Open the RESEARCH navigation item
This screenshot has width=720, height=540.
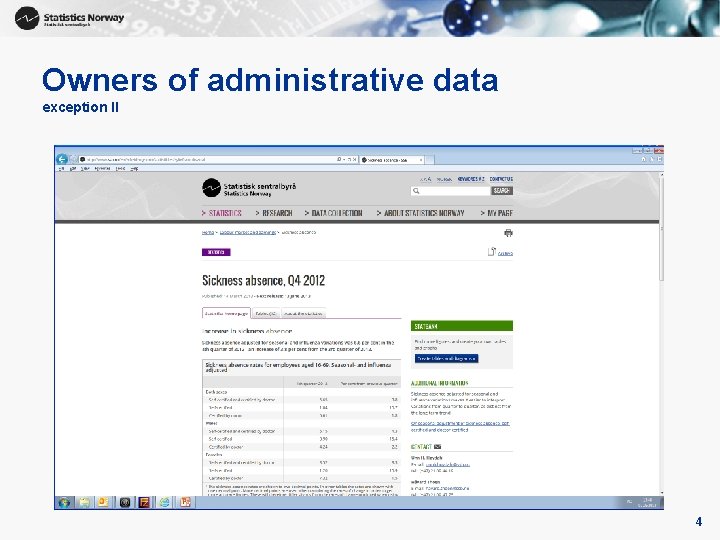coord(274,213)
